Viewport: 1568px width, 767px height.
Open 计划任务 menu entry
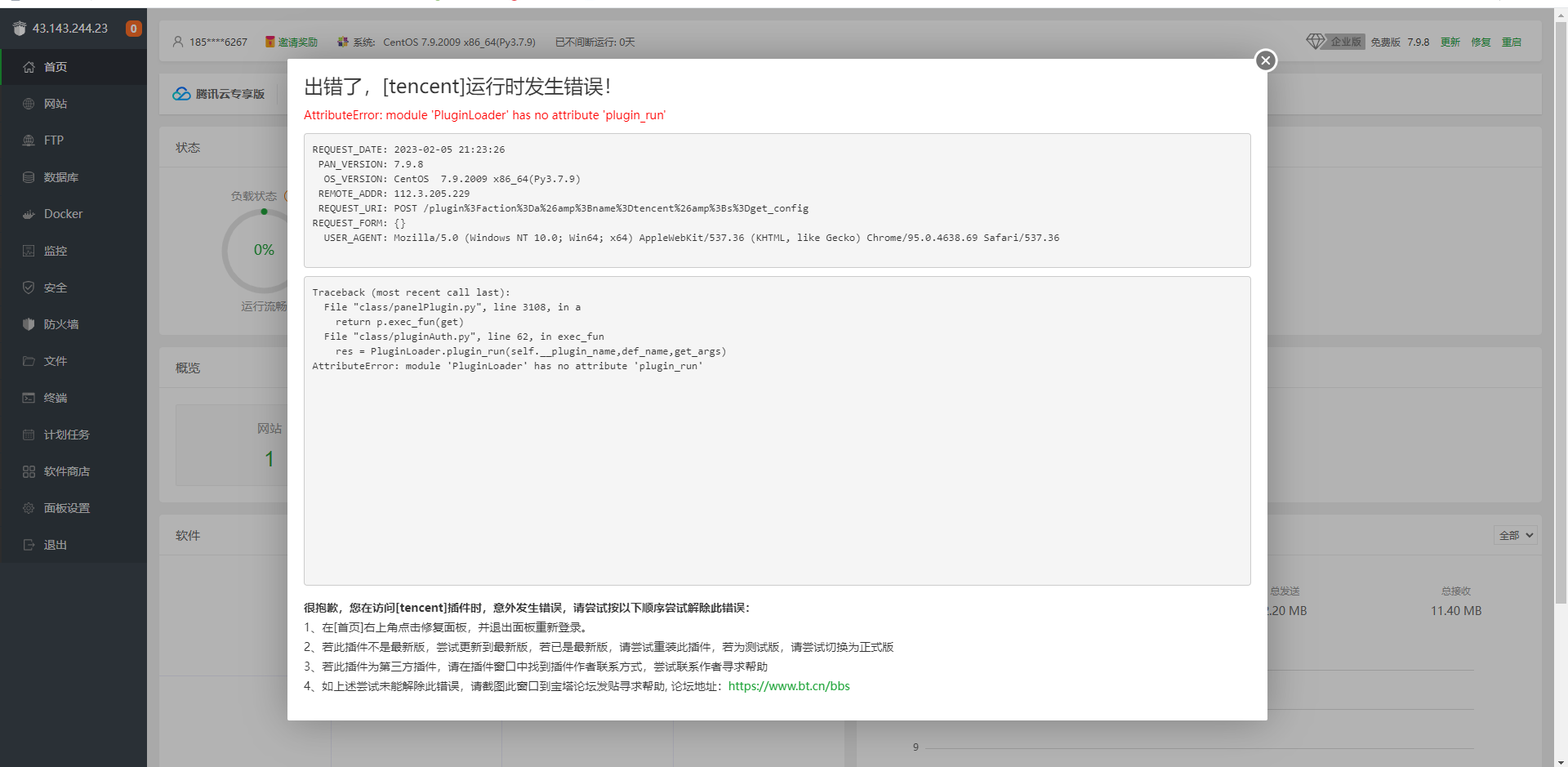[x=73, y=435]
